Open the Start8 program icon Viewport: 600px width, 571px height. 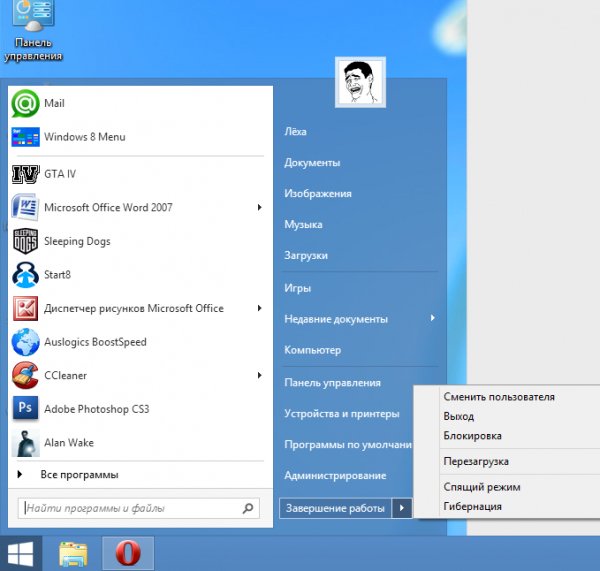pyautogui.click(x=25, y=275)
